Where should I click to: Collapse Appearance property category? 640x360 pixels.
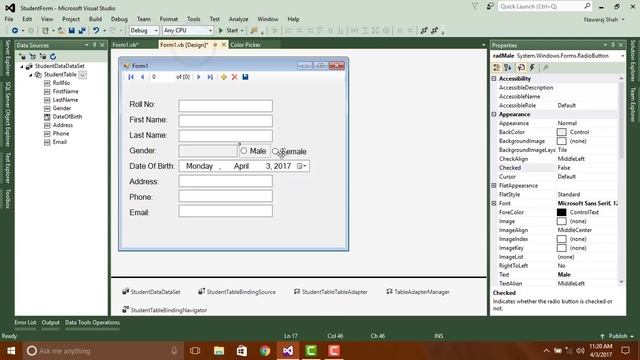click(494, 114)
